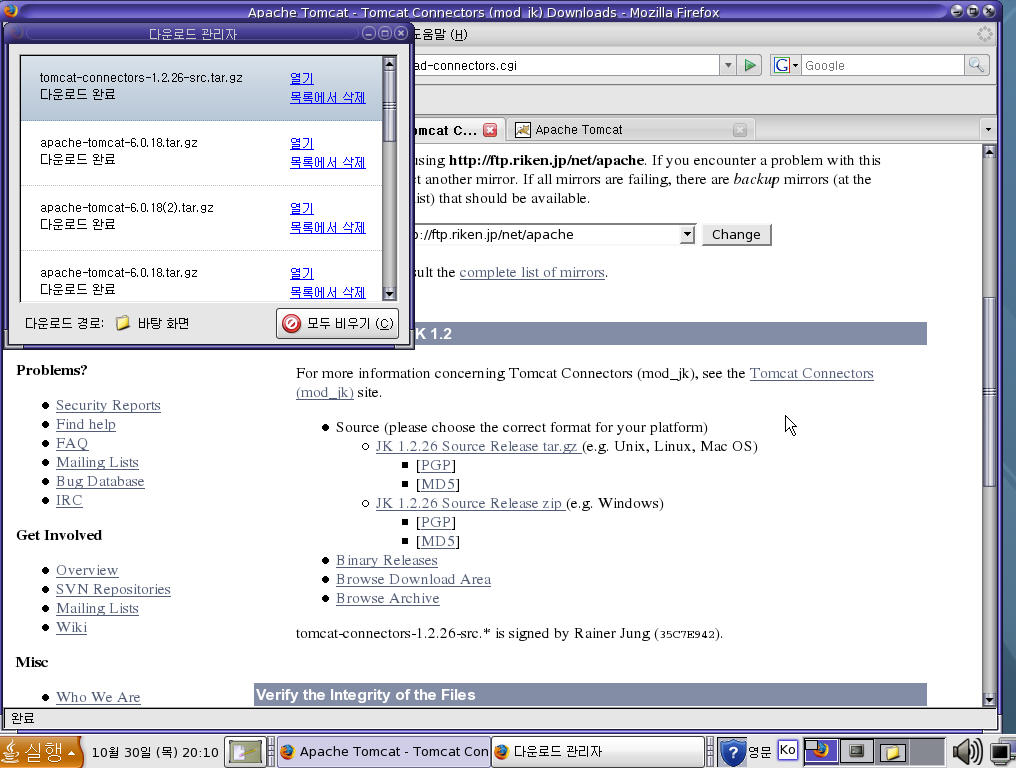The height and width of the screenshot is (768, 1016).
Task: Open apache-tomcat-6.0.18(2).tar.gz with its 열기 link
Action: click(301, 208)
